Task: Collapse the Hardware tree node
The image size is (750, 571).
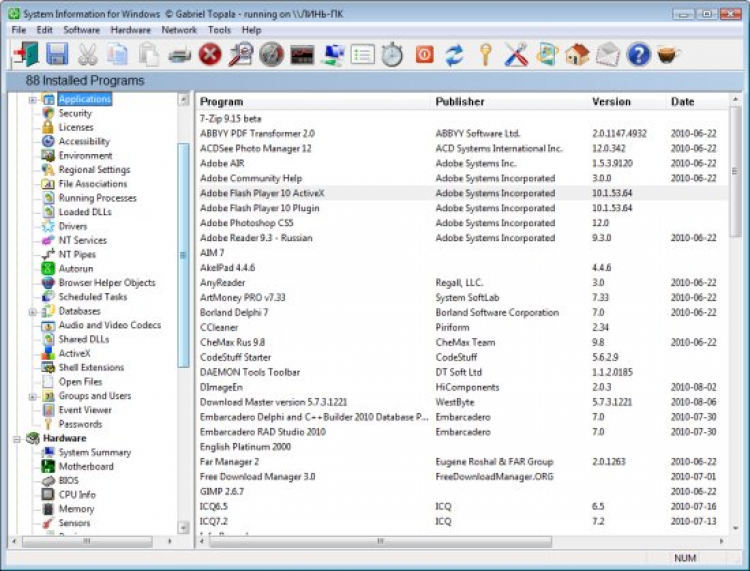Action: (17, 439)
